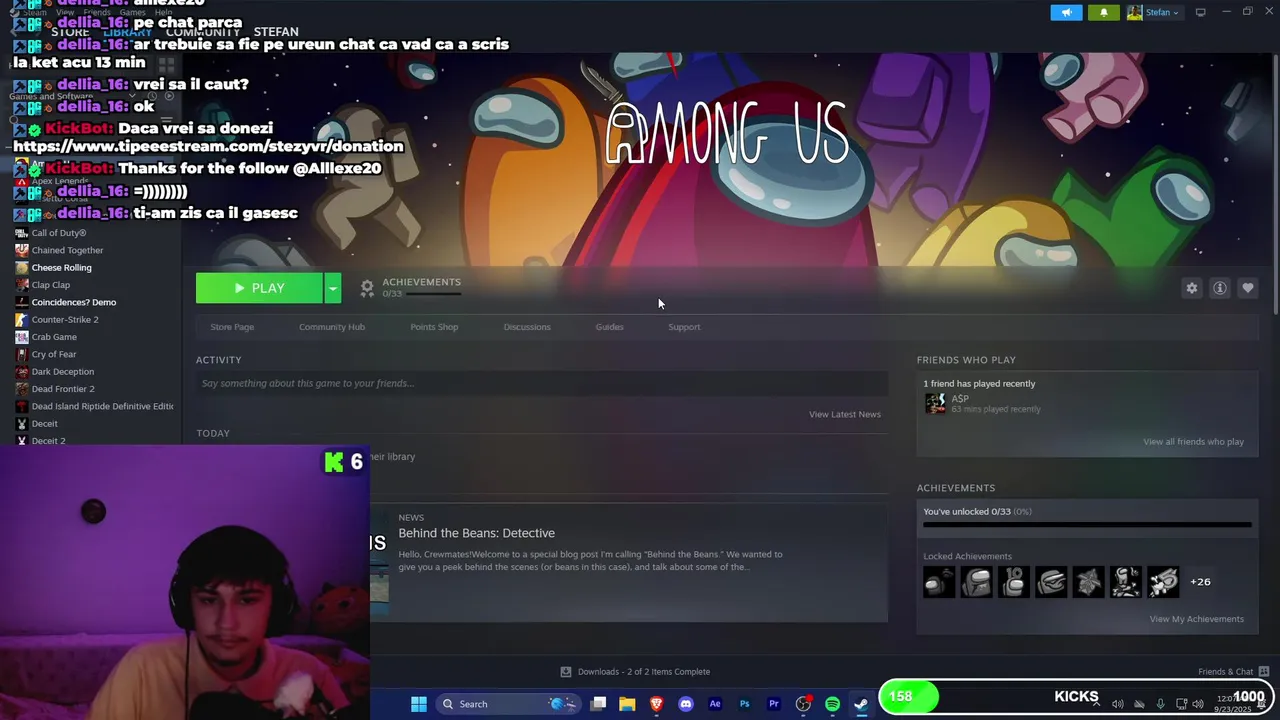View friend A$P profile avatar
The image size is (1280, 720).
[x=935, y=403]
